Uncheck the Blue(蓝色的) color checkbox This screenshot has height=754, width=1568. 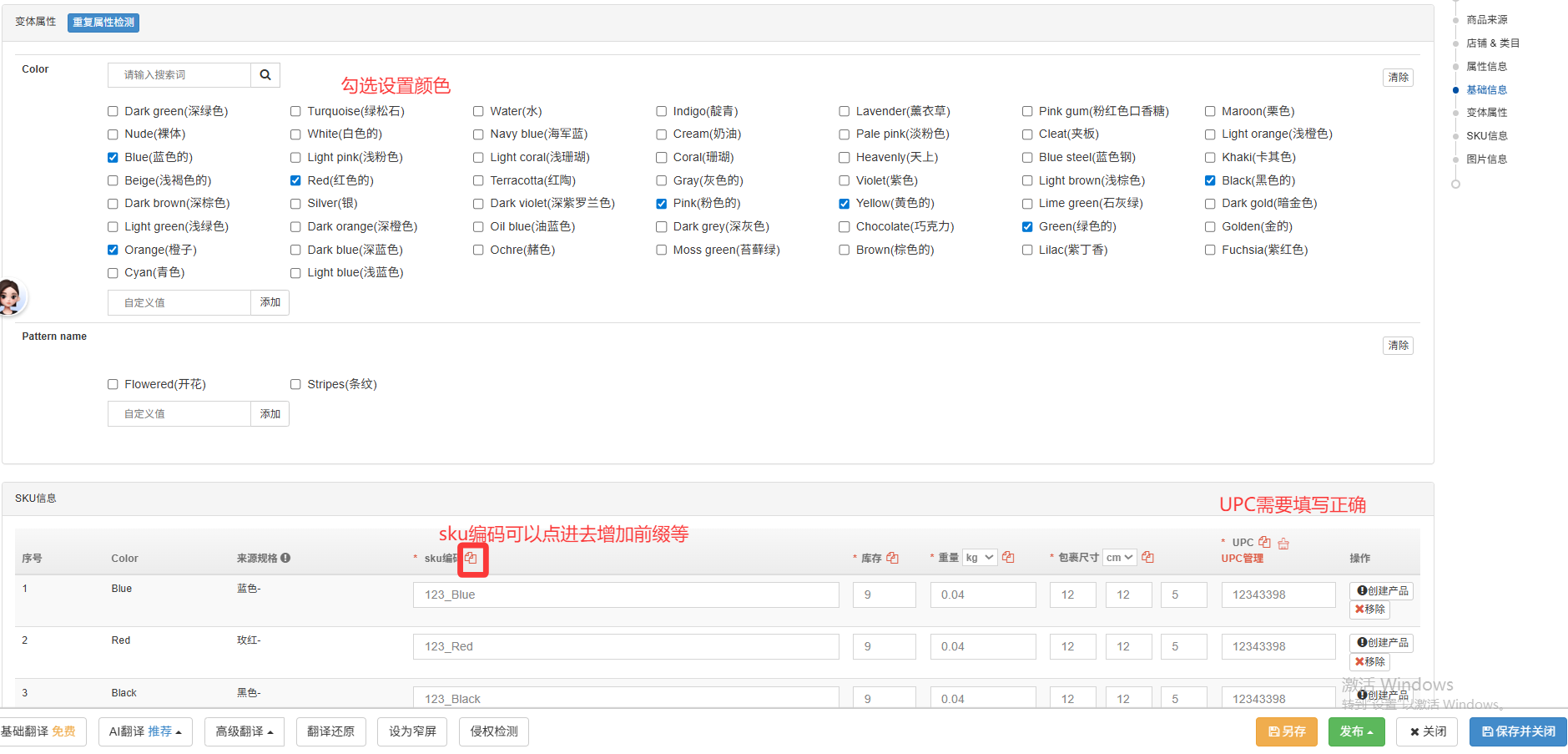(x=113, y=157)
